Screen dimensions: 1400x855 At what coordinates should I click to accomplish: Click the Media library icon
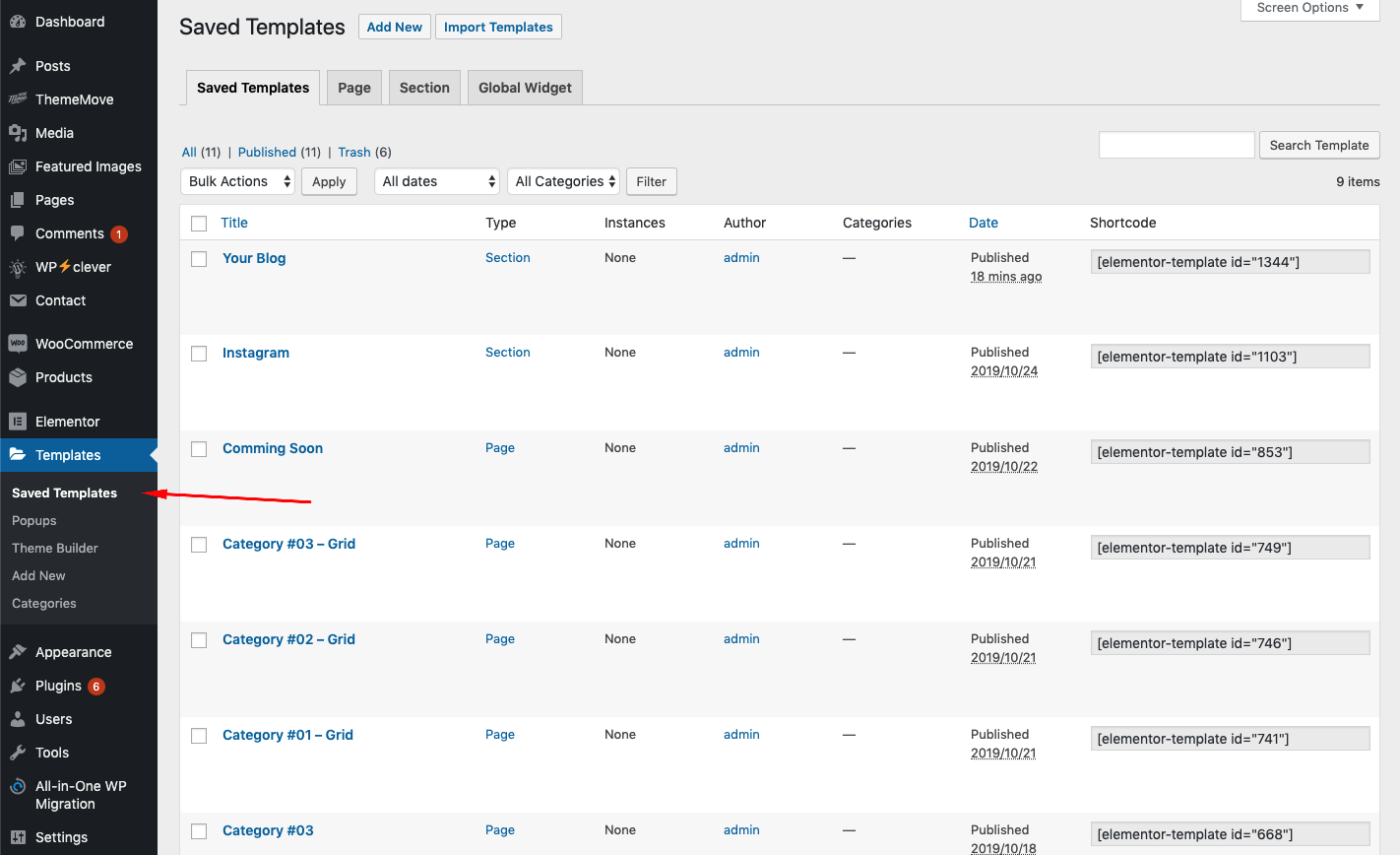point(18,133)
